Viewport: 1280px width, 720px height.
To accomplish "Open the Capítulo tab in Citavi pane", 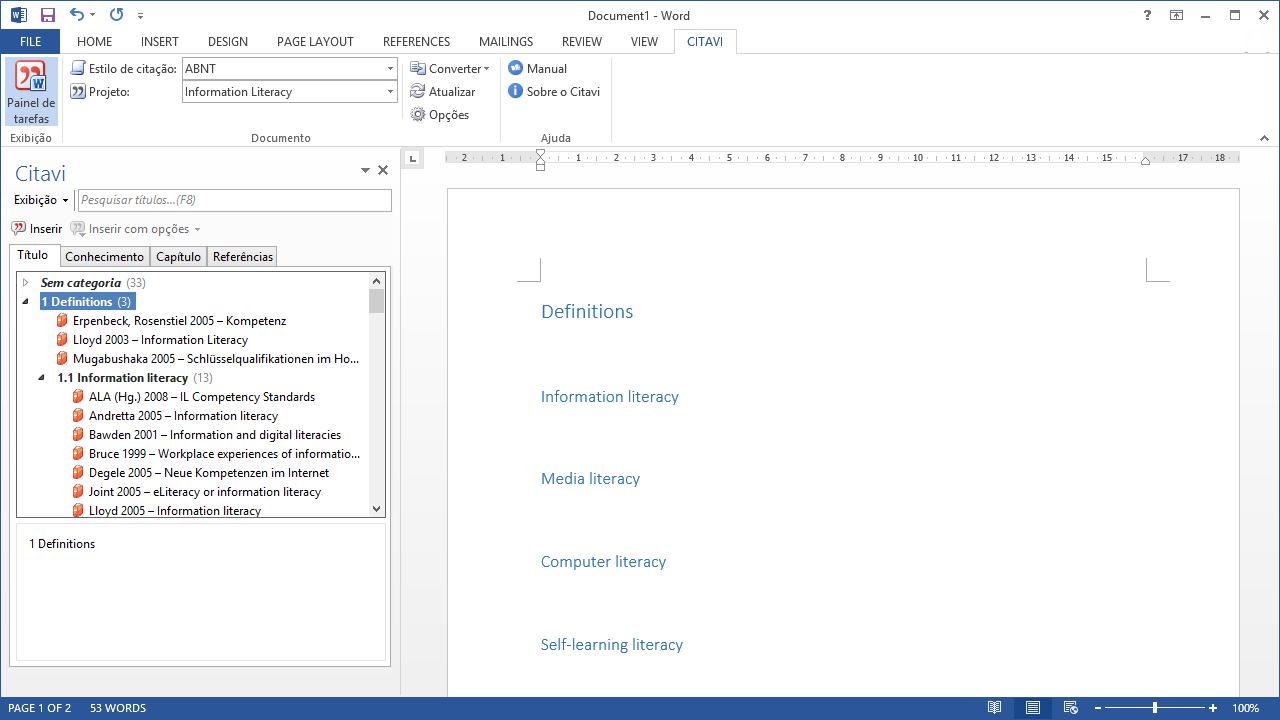I will [x=179, y=257].
